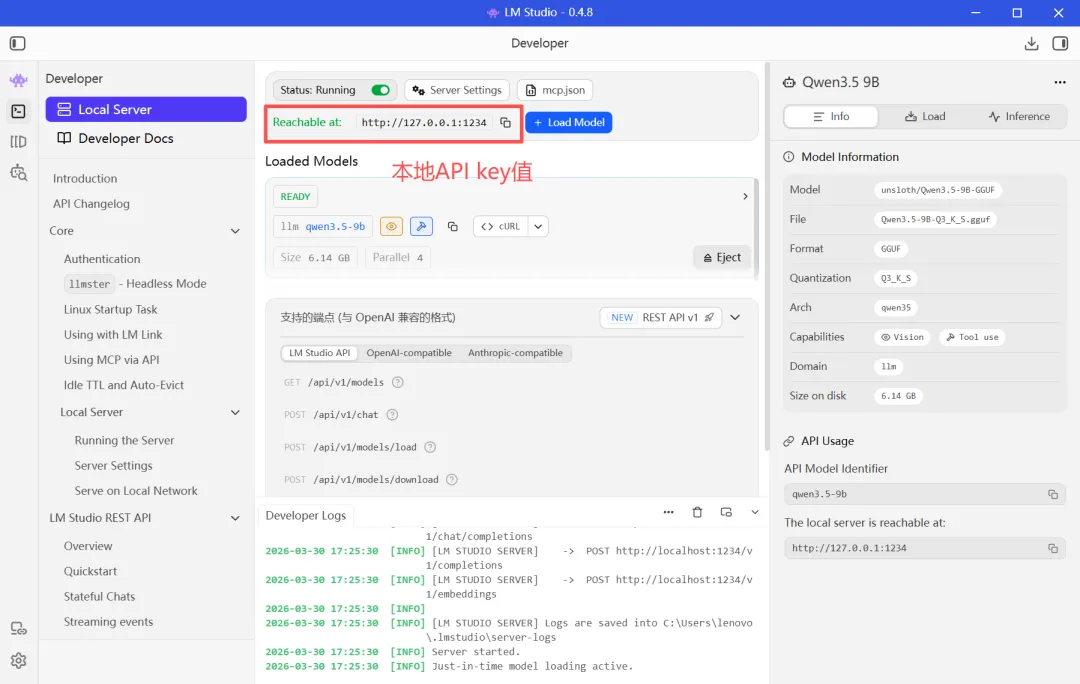This screenshot has width=1080, height=684.
Task: Collapse the supported endpoints section
Action: [x=736, y=318]
